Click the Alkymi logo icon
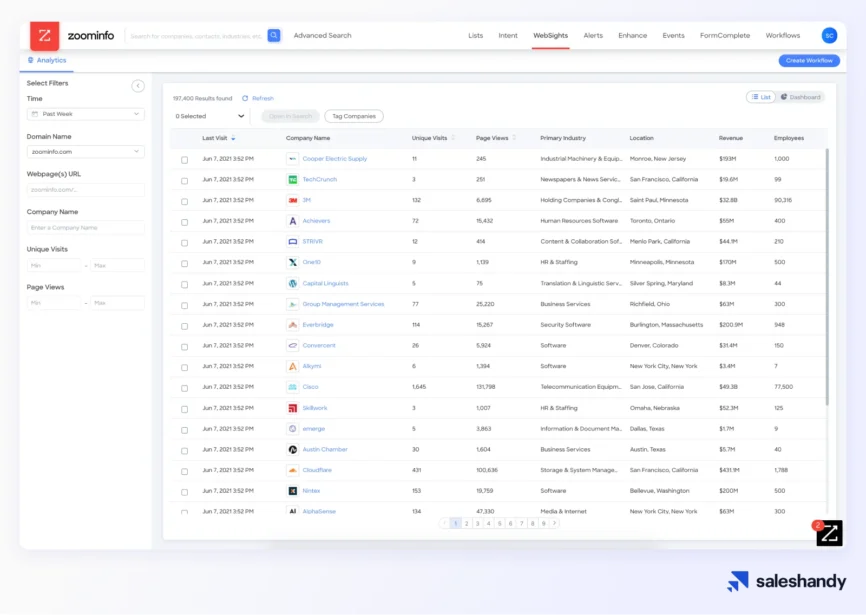This screenshot has width=866, height=615. (293, 366)
